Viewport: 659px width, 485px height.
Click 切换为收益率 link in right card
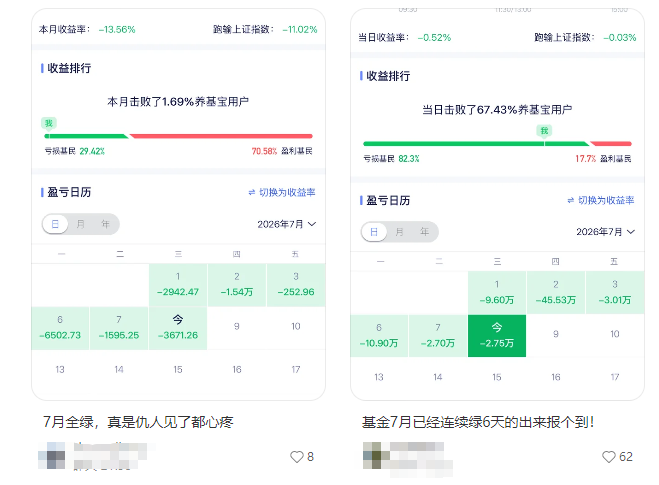[x=601, y=200]
